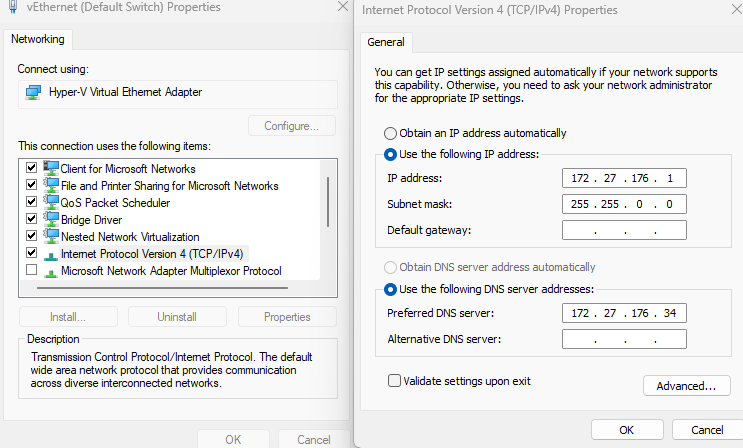Click the connection items list scrollbar
743x448 pixels.
tap(329, 202)
